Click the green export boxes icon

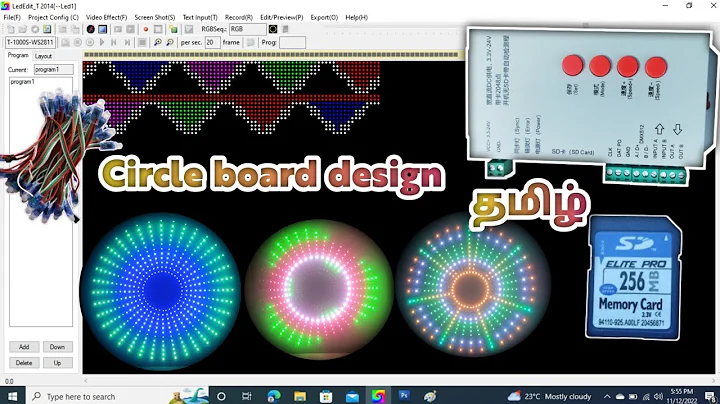coord(174,29)
